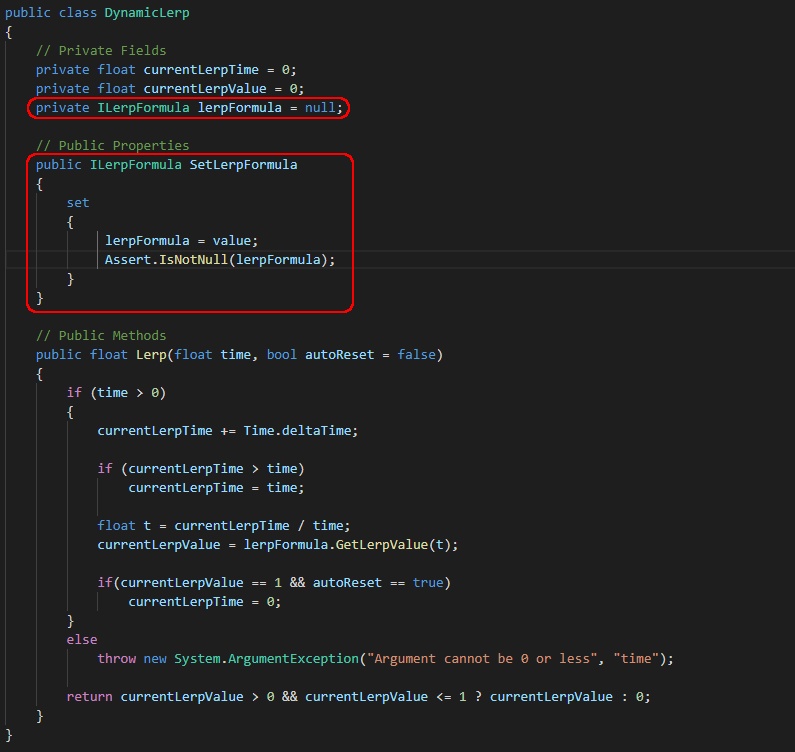Click the // Private Fields comment
Viewport: 795px width, 752px height.
[101, 51]
